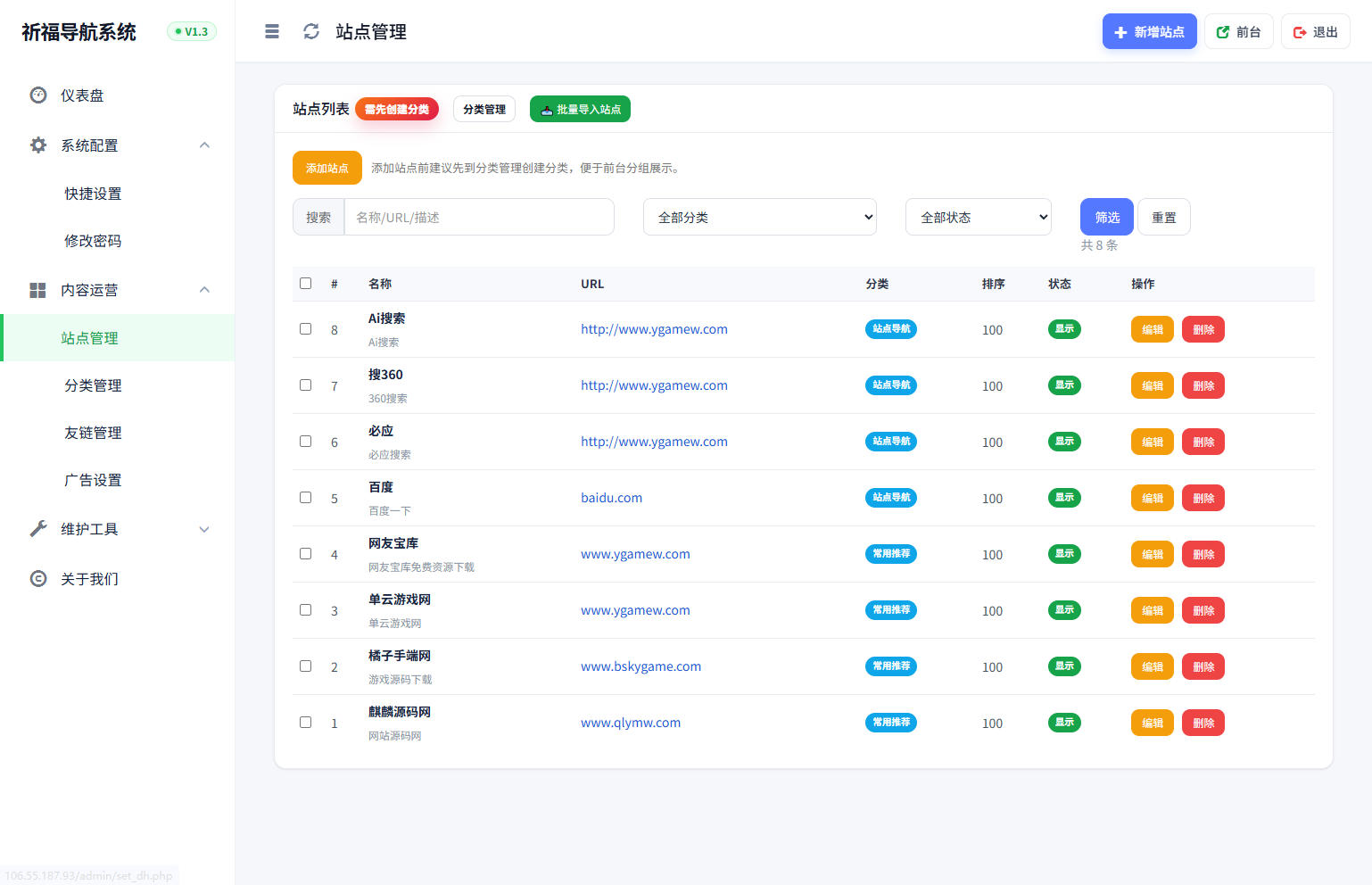Check the box for 必应 row

(306, 442)
